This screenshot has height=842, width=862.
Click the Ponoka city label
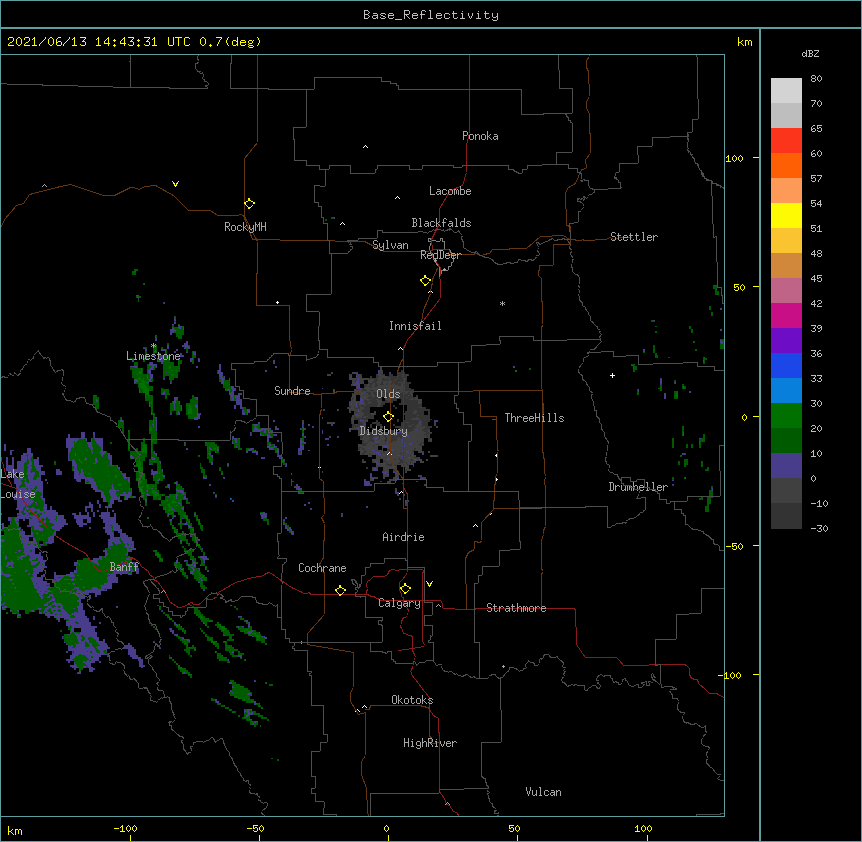(480, 136)
